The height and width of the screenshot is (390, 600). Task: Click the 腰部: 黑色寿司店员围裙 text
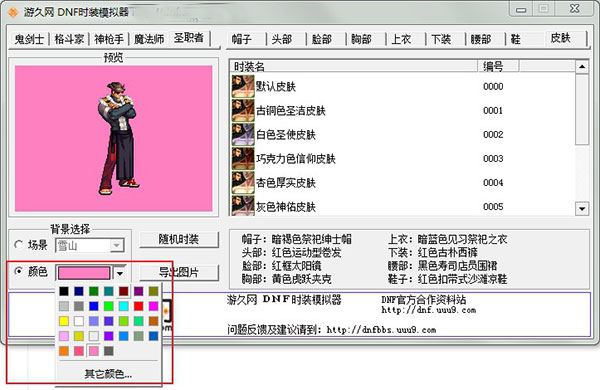pyautogui.click(x=442, y=266)
